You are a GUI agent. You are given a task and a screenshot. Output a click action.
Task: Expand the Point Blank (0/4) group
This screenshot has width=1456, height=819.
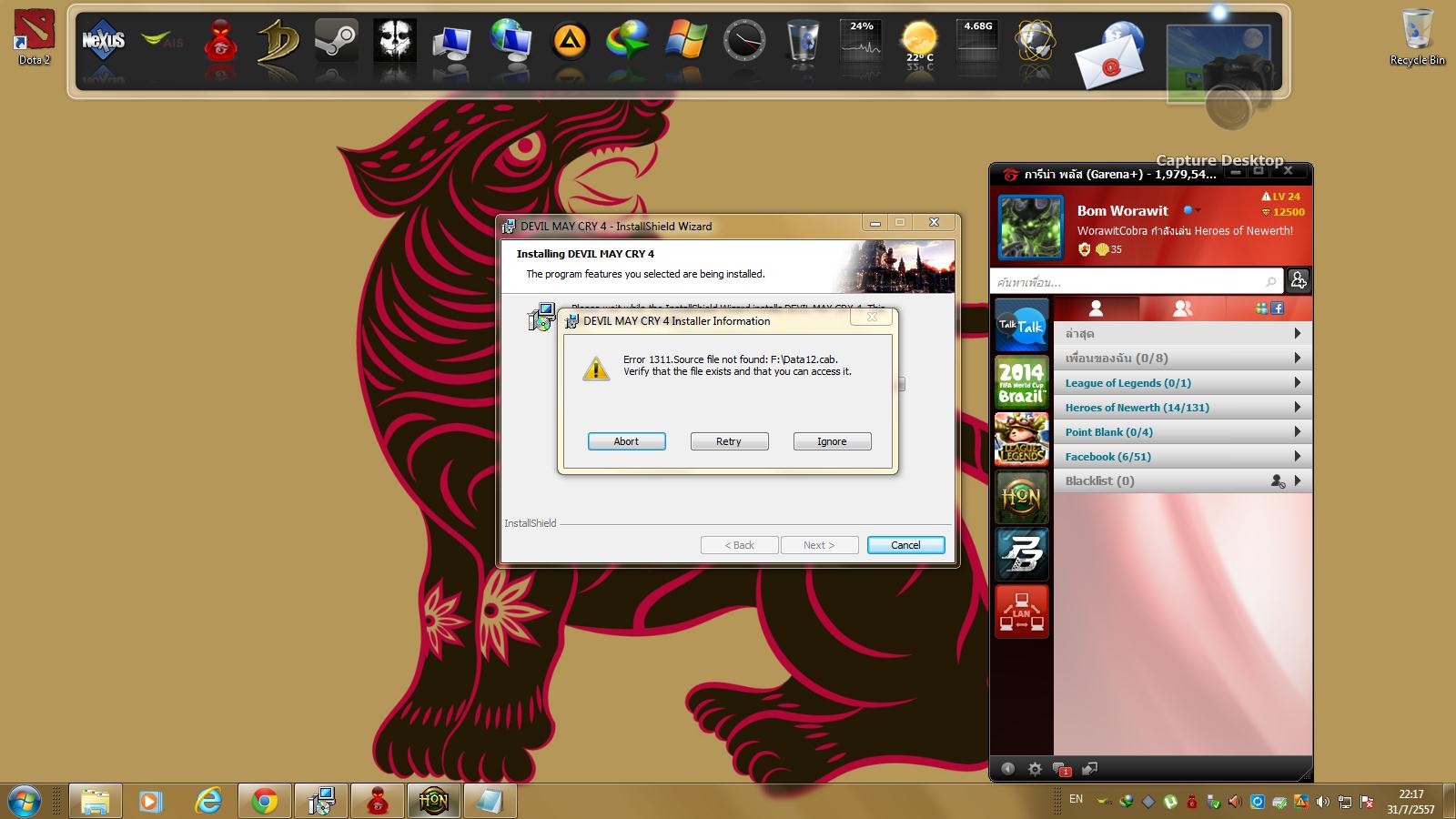click(1182, 432)
